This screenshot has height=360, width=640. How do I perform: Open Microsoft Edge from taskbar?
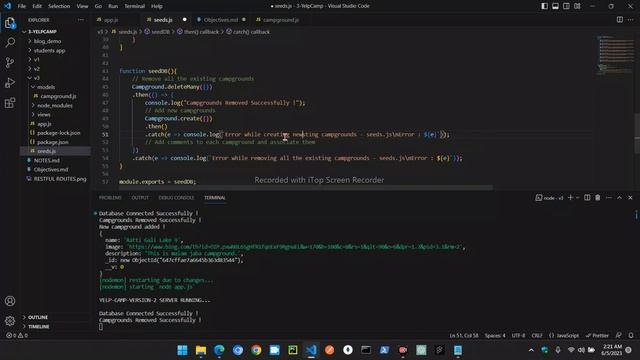[219, 350]
